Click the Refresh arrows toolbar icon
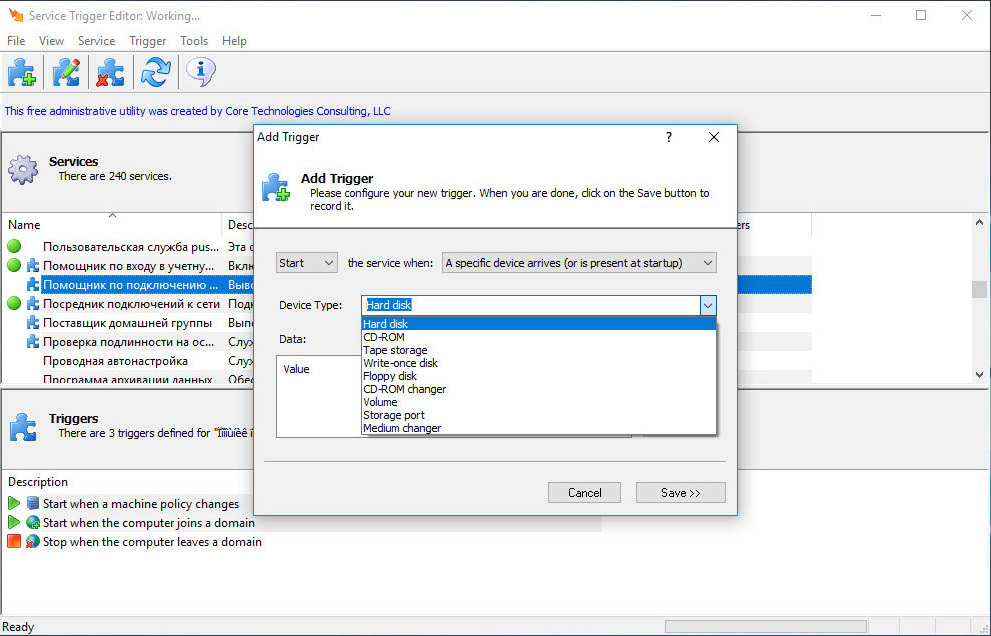This screenshot has width=991, height=636. point(155,72)
